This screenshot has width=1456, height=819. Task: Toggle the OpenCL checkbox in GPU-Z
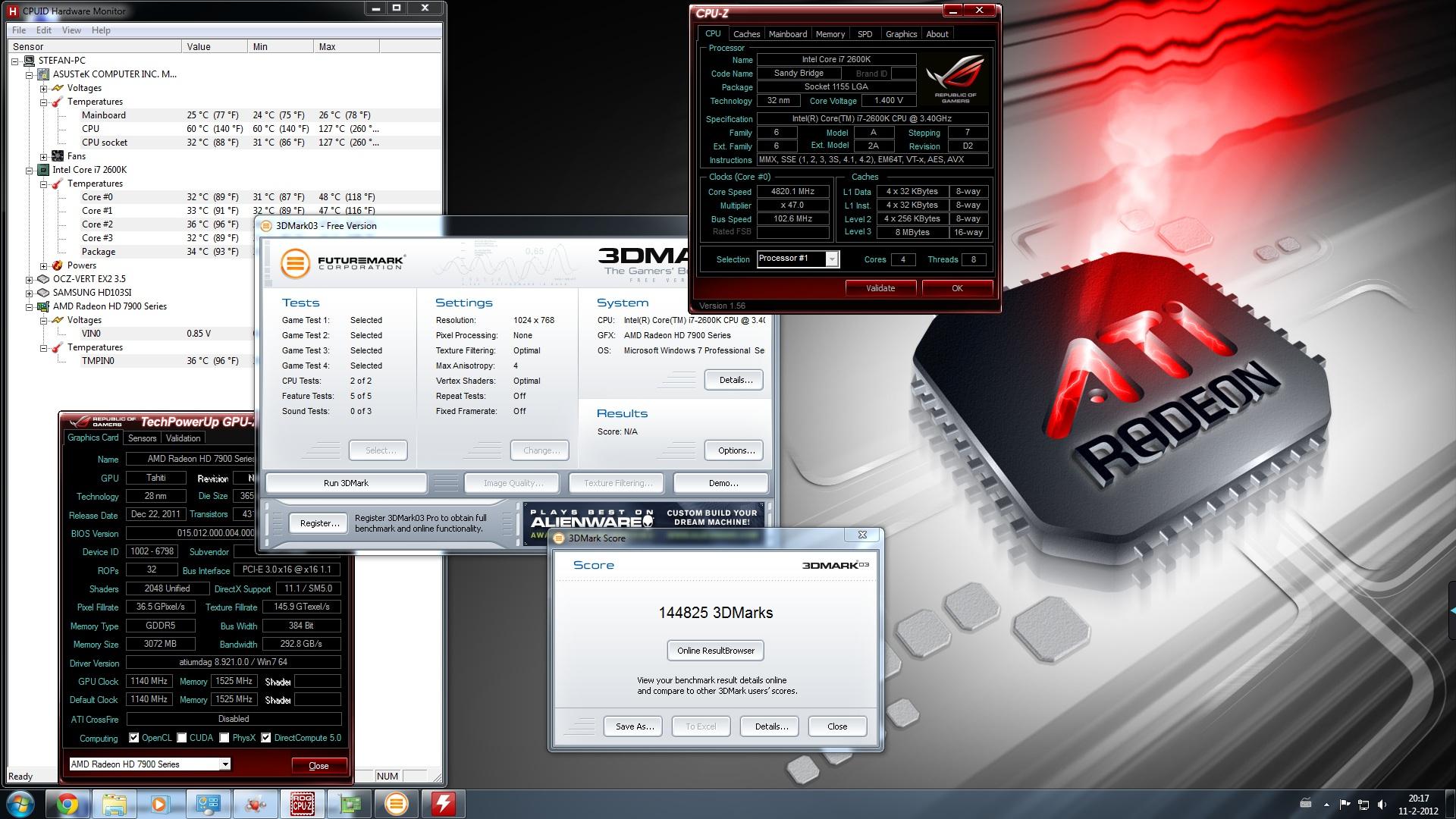(x=133, y=738)
